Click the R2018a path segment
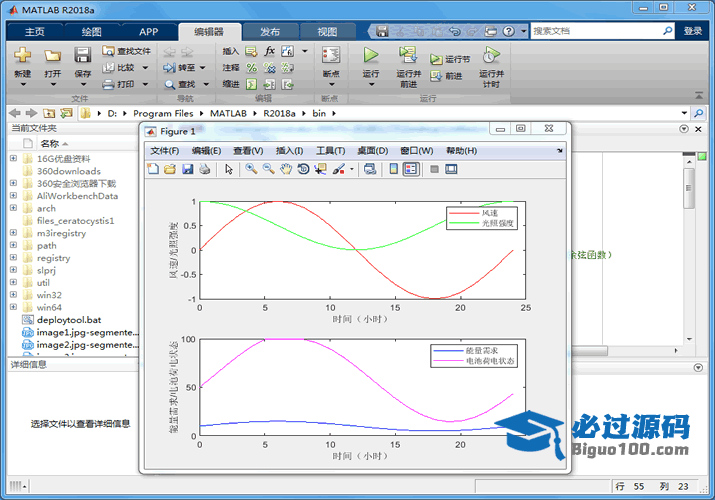715x500 pixels. [279, 113]
